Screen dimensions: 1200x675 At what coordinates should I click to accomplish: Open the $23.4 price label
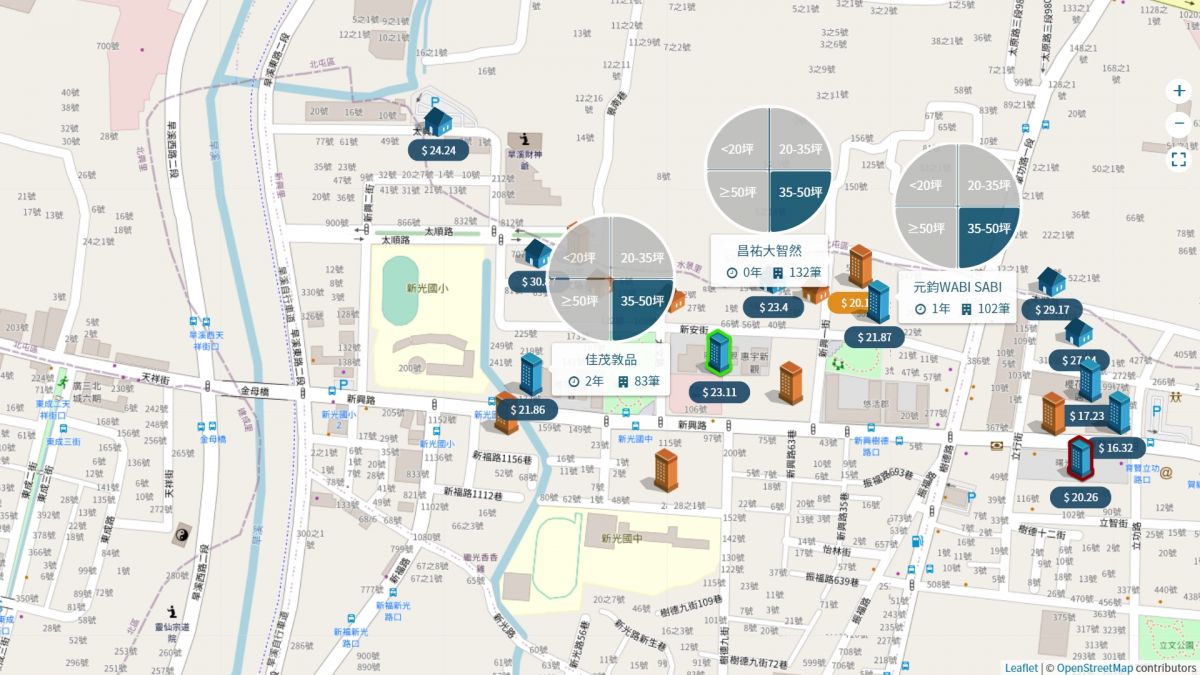[x=774, y=307]
